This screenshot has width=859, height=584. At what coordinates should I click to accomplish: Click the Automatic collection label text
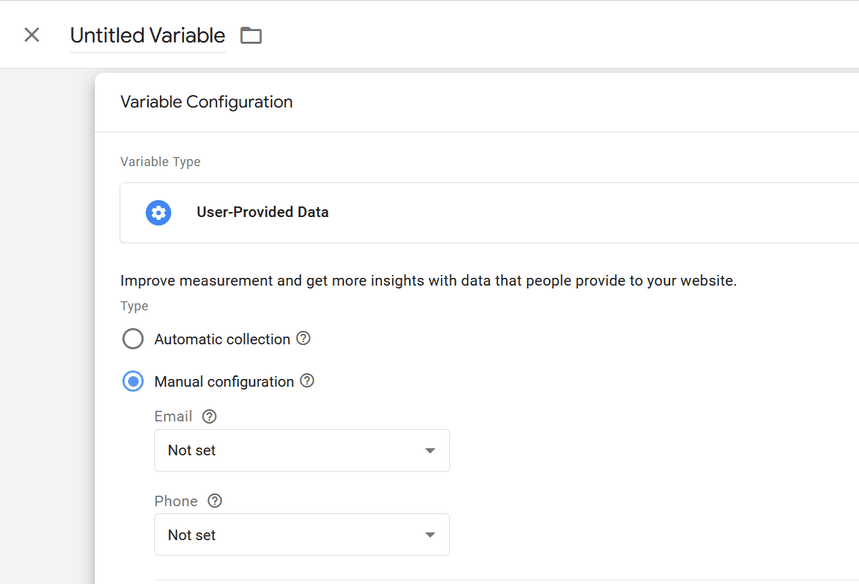pyautogui.click(x=222, y=339)
